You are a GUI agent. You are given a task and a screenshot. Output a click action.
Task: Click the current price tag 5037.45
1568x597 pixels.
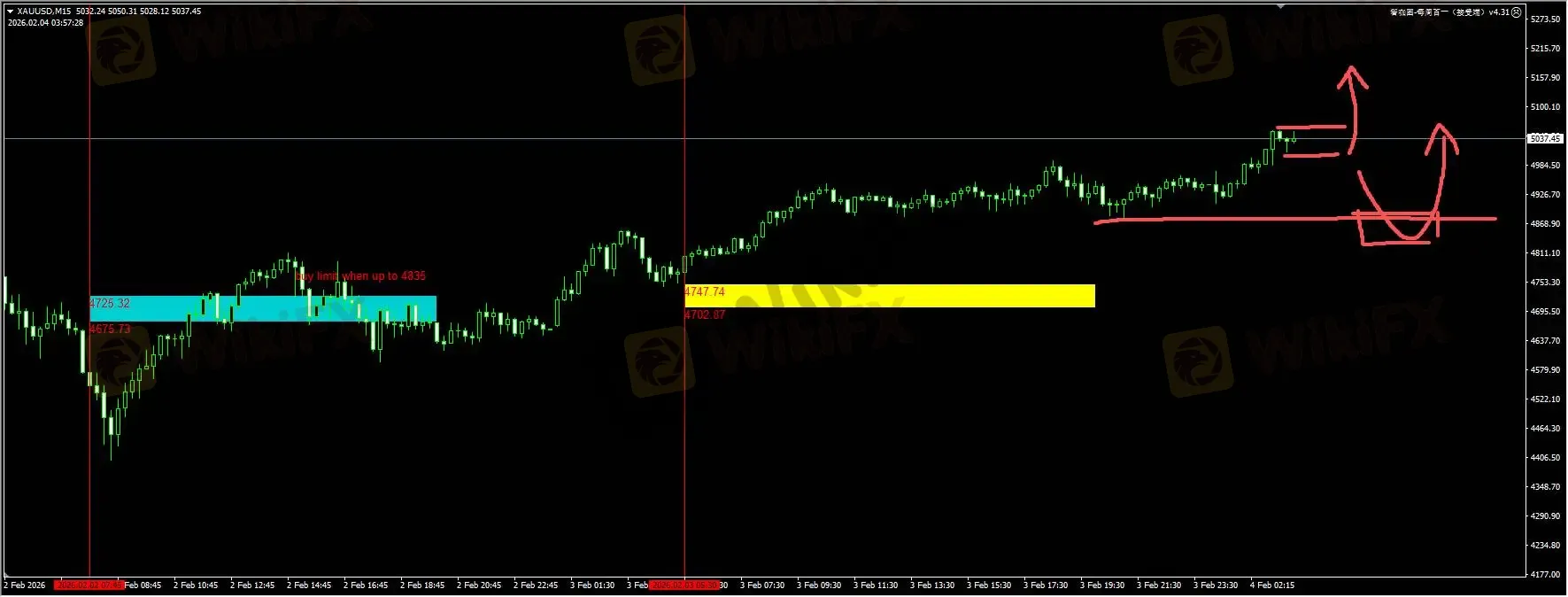coord(1545,138)
